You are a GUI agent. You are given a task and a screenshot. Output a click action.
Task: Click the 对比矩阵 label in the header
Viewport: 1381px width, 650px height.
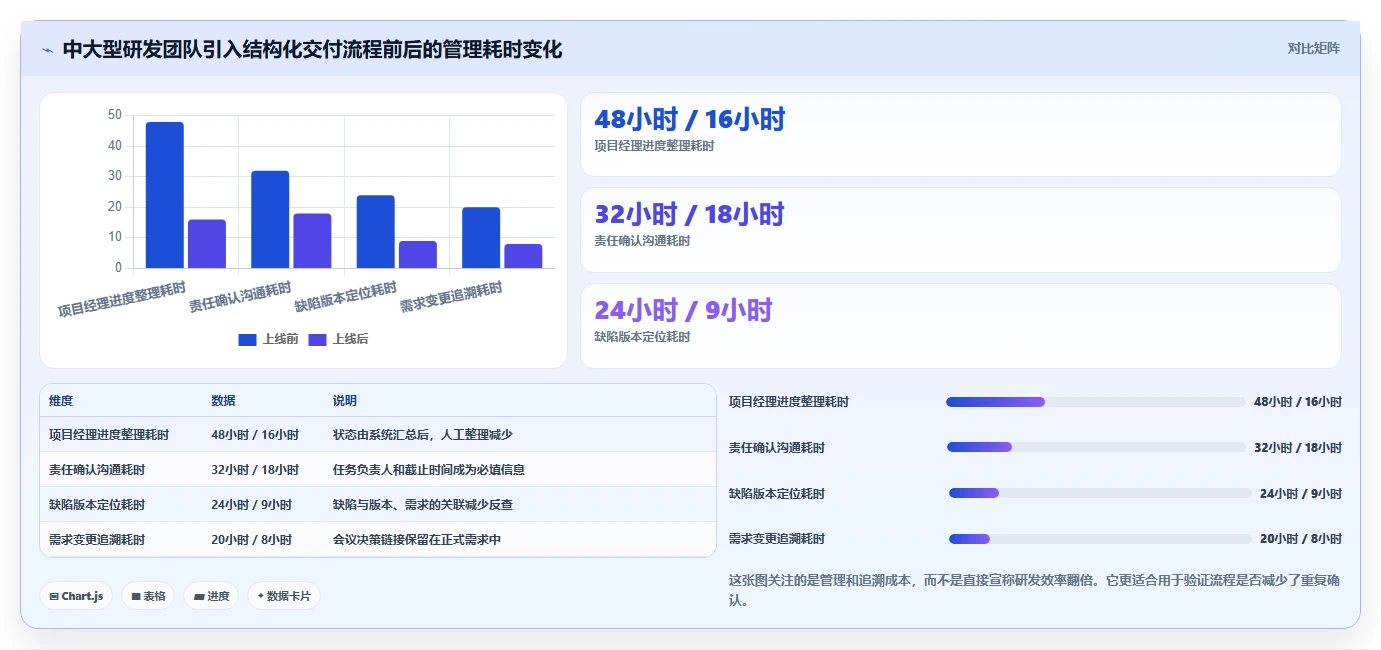[1313, 48]
